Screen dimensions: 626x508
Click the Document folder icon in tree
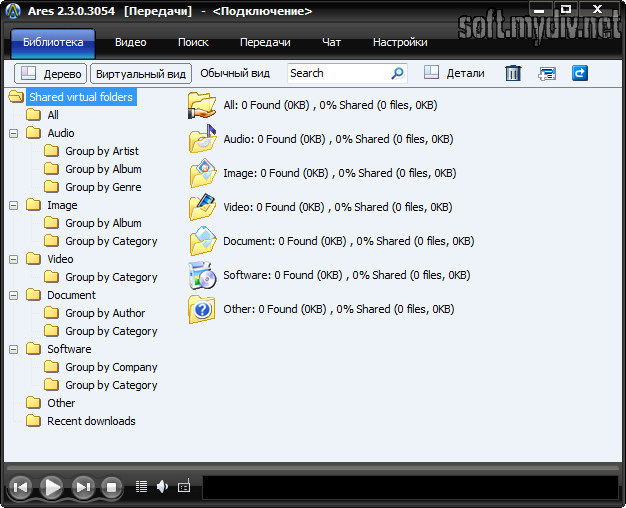34,295
